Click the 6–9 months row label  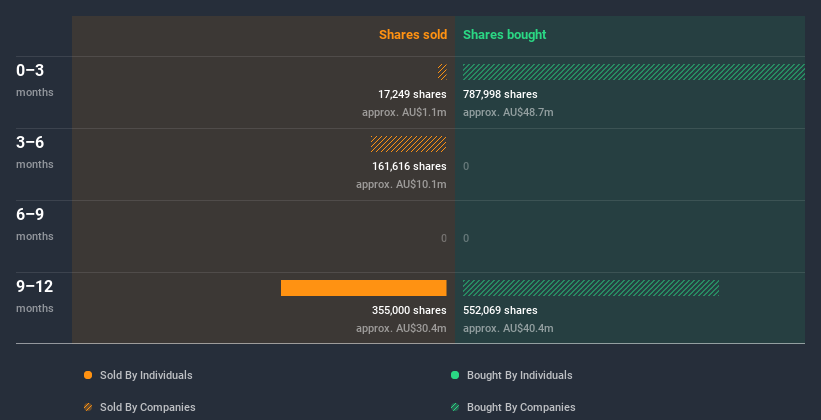pos(35,224)
